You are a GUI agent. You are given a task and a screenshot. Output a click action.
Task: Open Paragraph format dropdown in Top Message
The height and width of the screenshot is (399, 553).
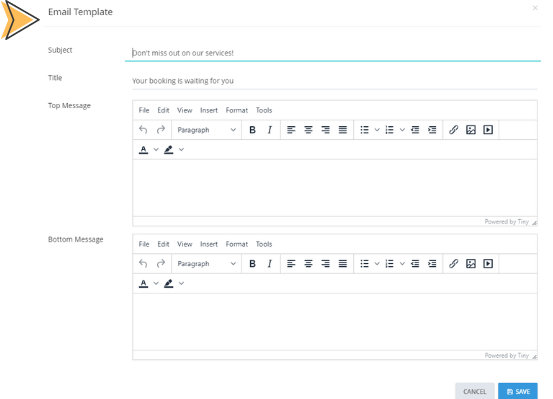[x=206, y=130]
